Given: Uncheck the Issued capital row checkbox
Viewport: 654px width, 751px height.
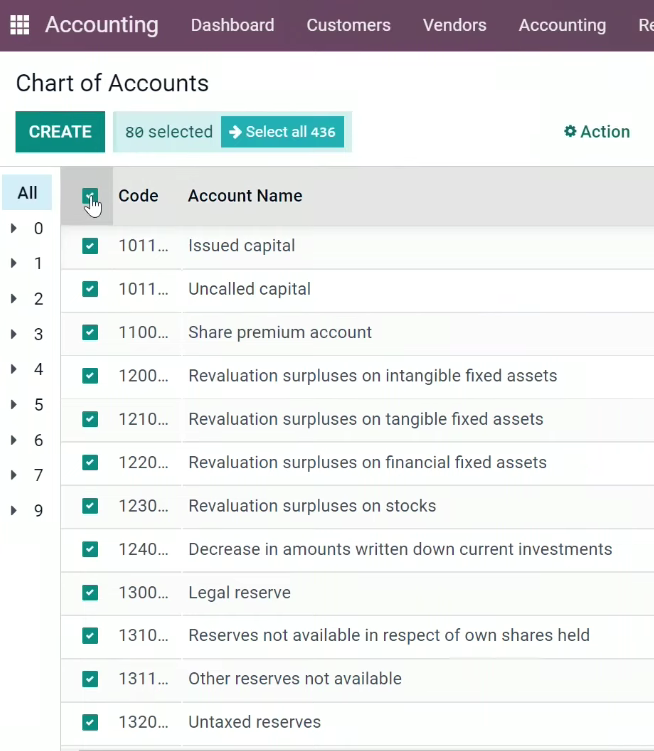Looking at the screenshot, I should [90, 246].
